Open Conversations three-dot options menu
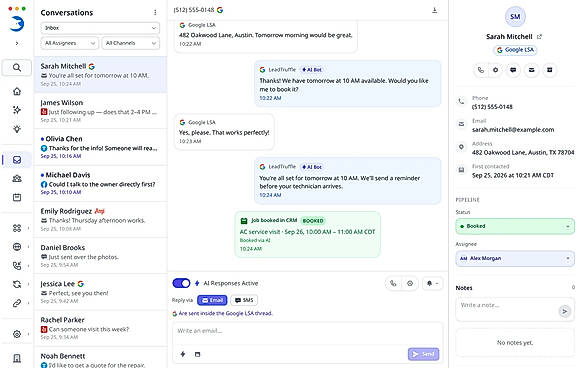Image resolution: width=581 pixels, height=368 pixels. (x=155, y=13)
